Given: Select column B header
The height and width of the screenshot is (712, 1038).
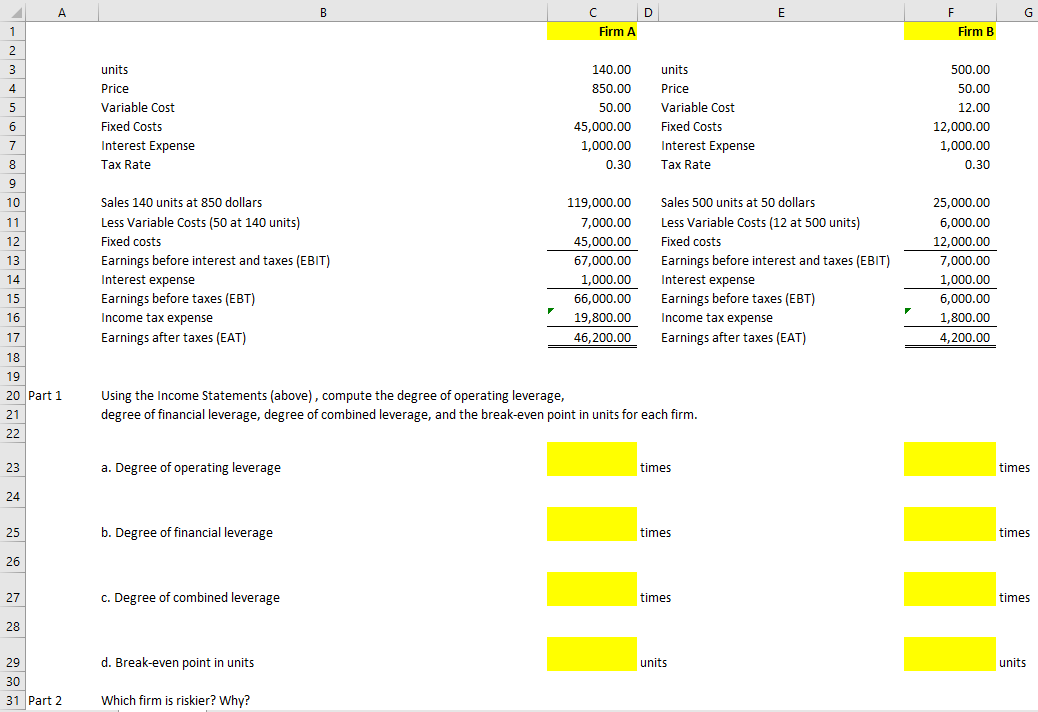Looking at the screenshot, I should (323, 12).
